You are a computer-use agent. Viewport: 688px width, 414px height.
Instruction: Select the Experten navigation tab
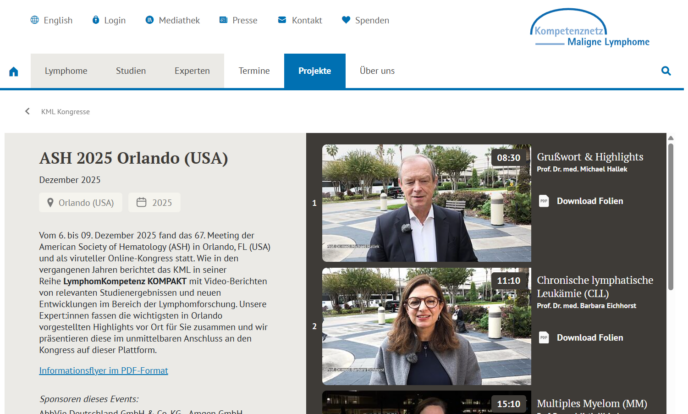[x=192, y=71]
